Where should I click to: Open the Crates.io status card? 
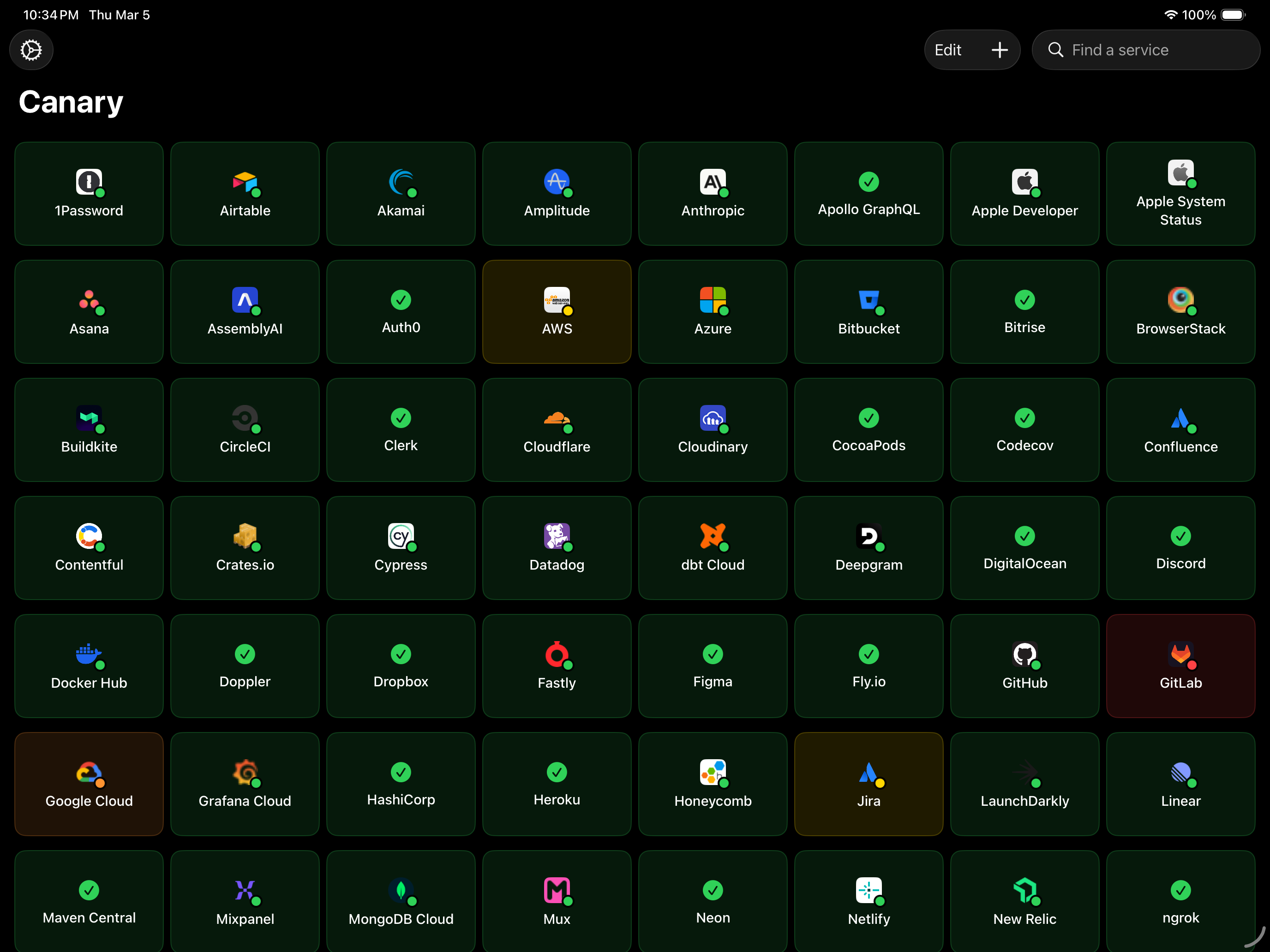(x=245, y=548)
